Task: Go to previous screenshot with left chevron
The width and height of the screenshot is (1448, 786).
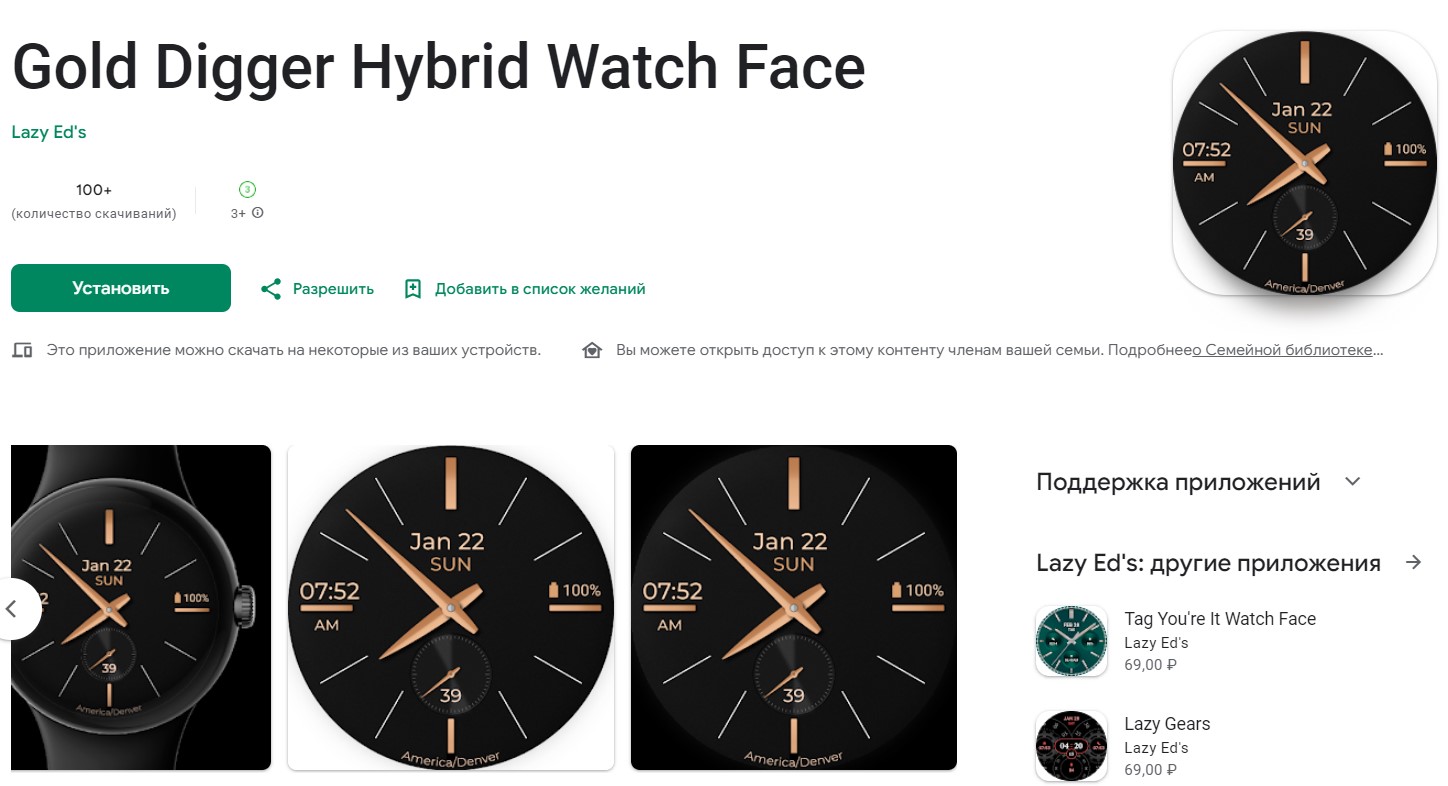Action: 13,608
